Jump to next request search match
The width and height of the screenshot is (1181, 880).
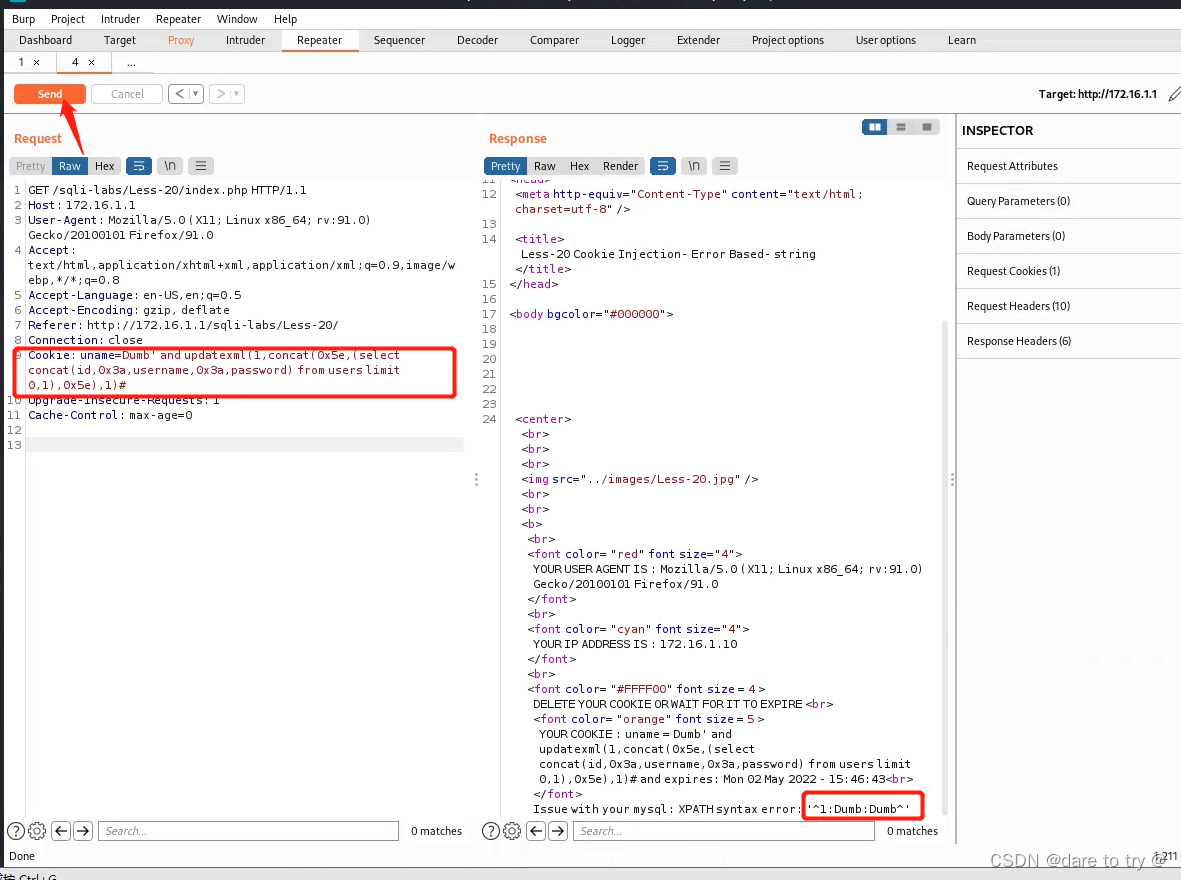tap(83, 831)
